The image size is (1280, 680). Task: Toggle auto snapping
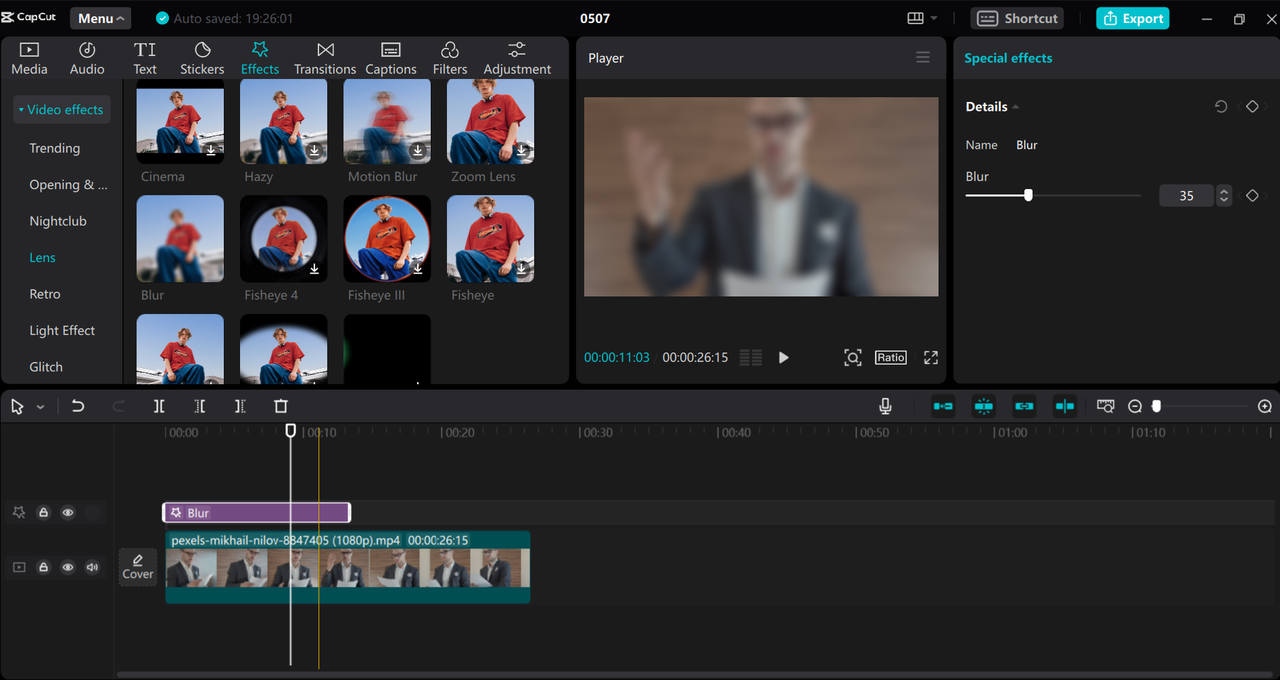pyautogui.click(x=984, y=406)
